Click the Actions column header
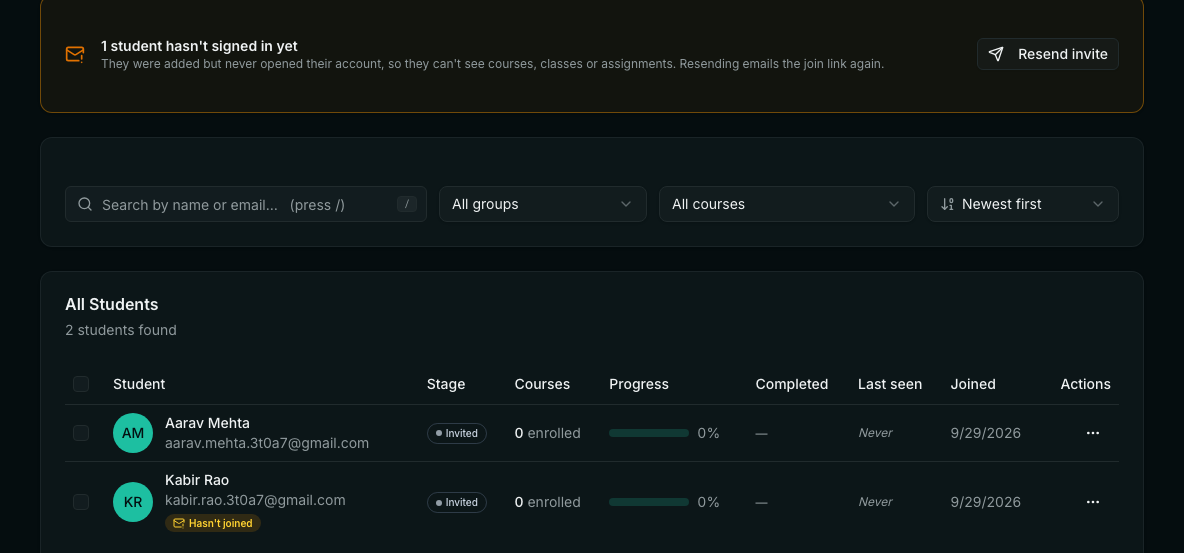 [x=1085, y=384]
